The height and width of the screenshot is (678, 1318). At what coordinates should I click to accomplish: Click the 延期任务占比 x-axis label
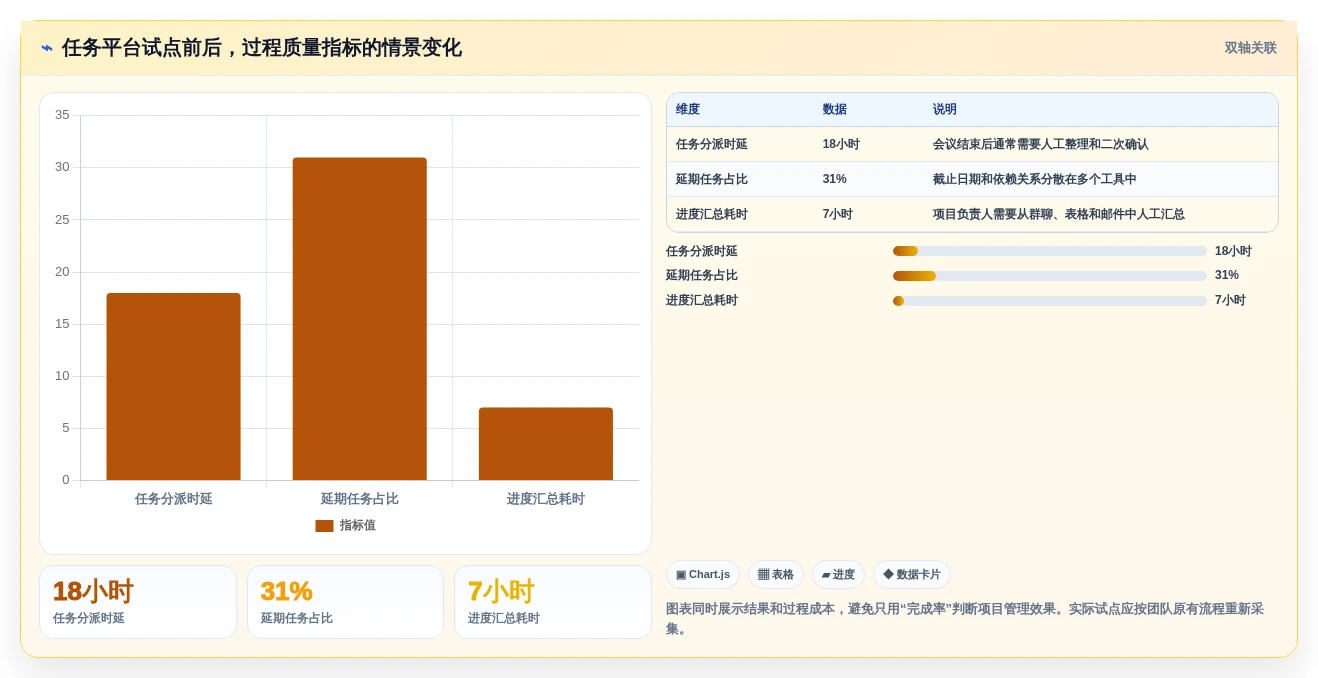[359, 499]
